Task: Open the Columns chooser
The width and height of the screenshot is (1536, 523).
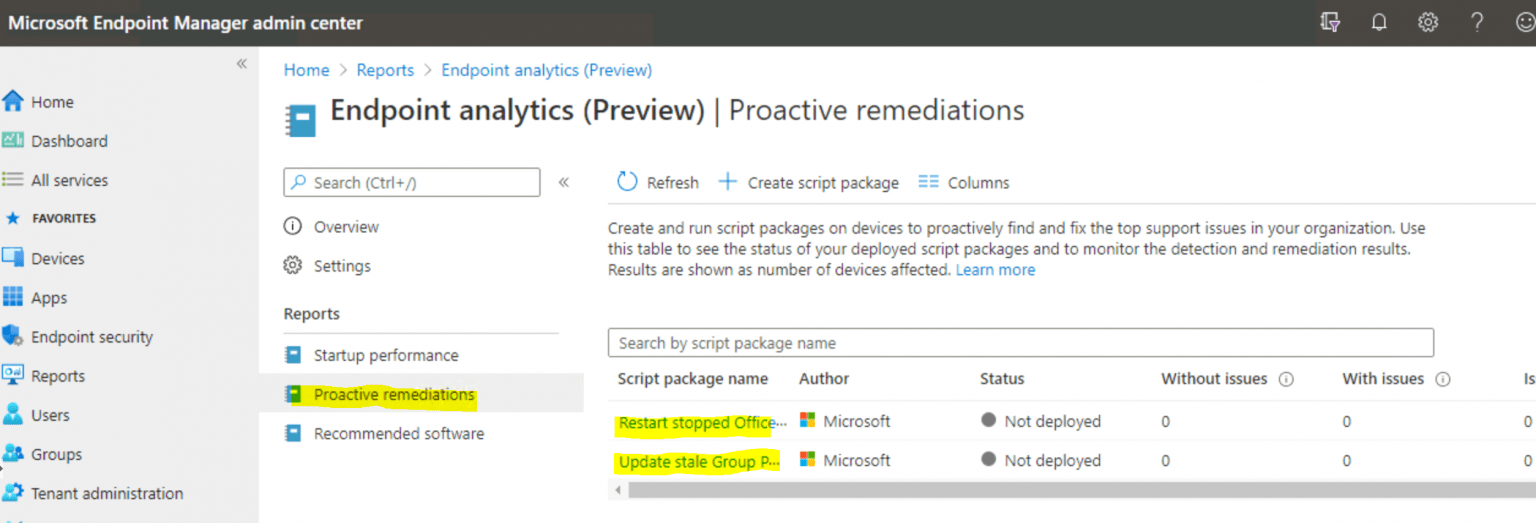Action: (964, 182)
